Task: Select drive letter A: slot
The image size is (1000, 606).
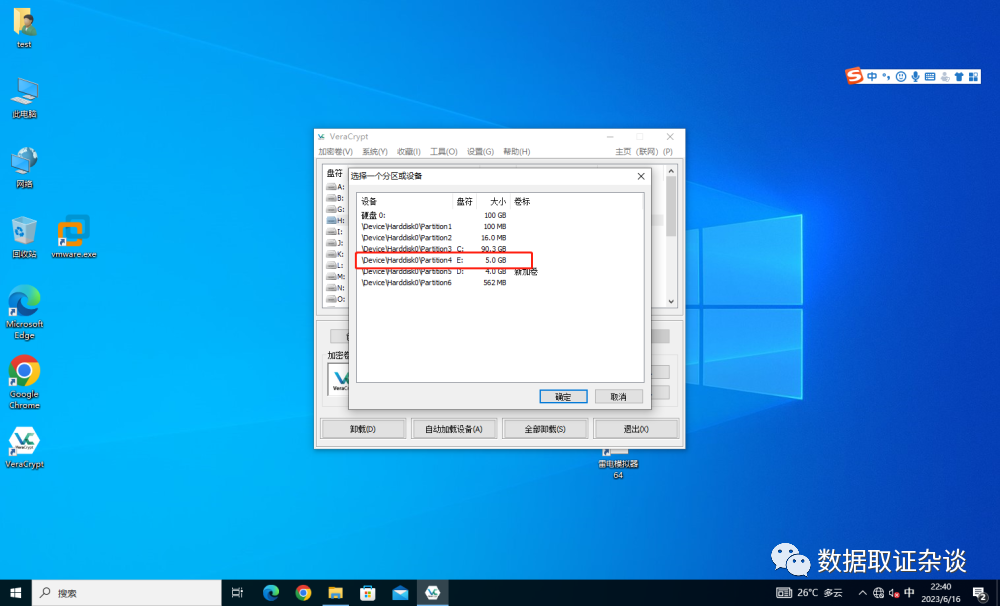Action: 336,187
